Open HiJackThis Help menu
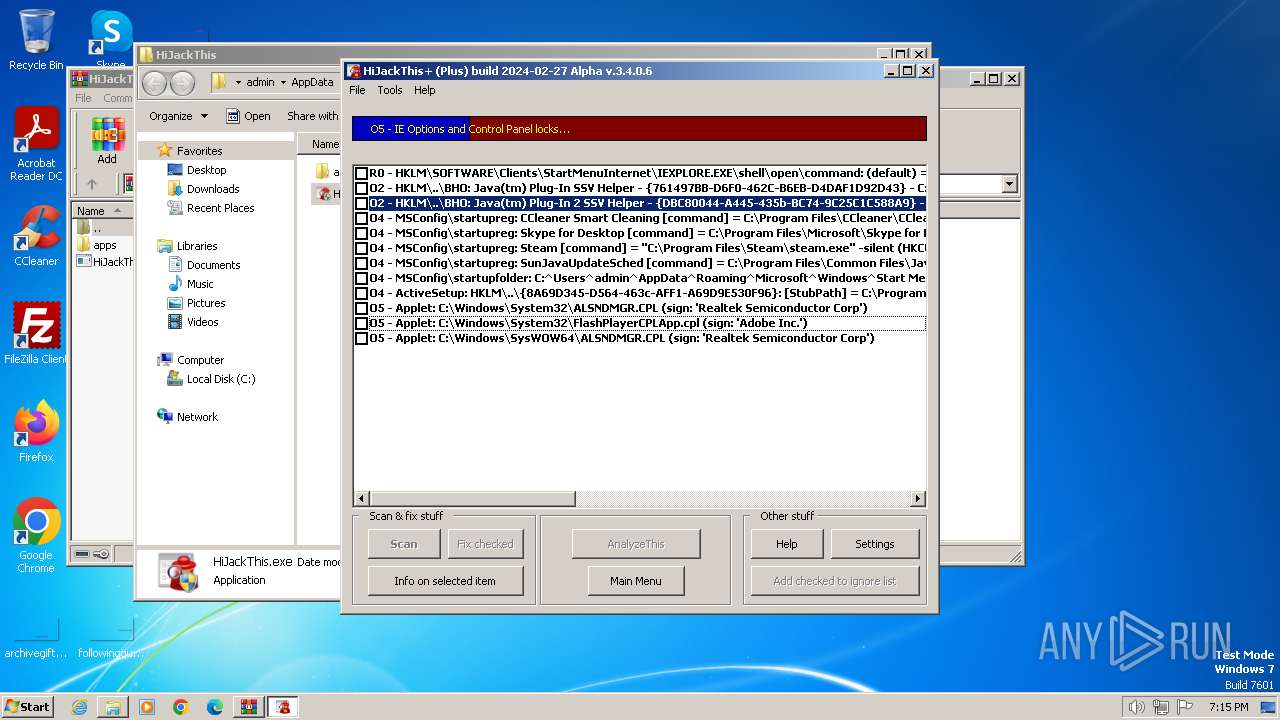Screen dimensions: 1280x720 (425, 90)
